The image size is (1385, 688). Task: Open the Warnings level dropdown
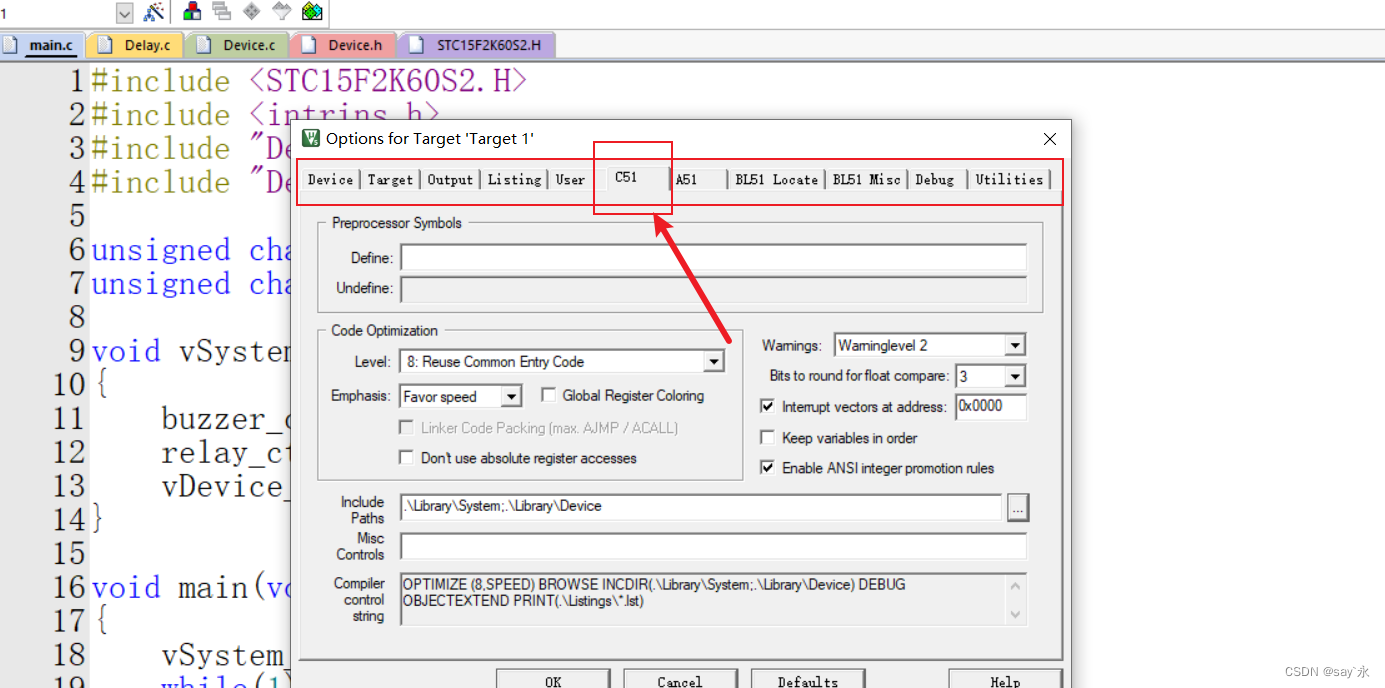(1015, 344)
